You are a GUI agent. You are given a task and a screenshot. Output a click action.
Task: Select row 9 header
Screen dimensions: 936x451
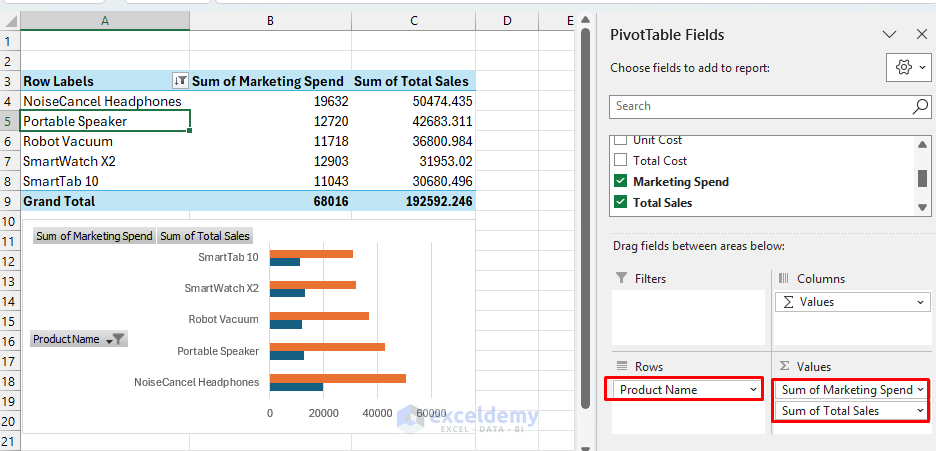(x=8, y=202)
